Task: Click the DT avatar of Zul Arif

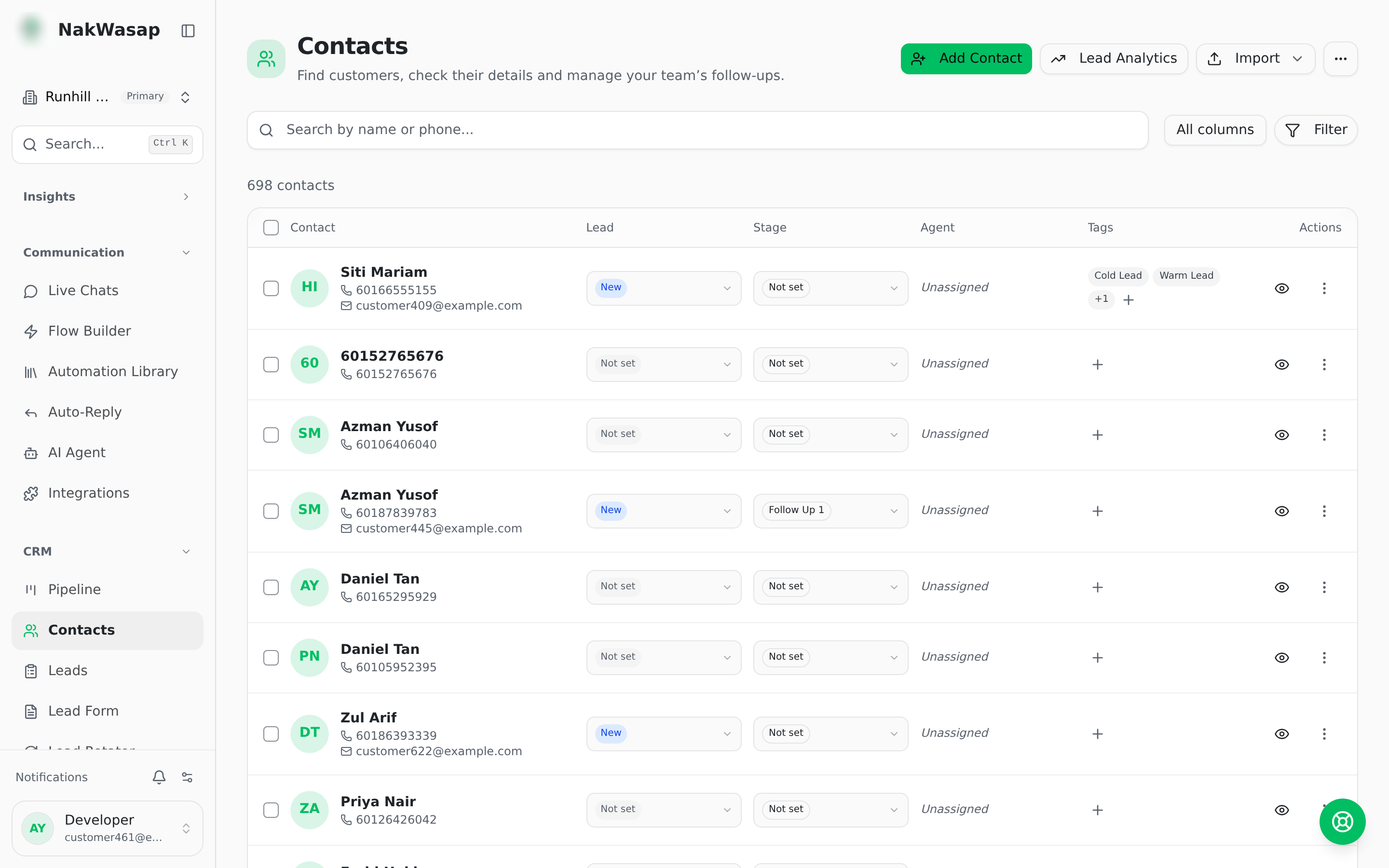Action: (x=309, y=733)
